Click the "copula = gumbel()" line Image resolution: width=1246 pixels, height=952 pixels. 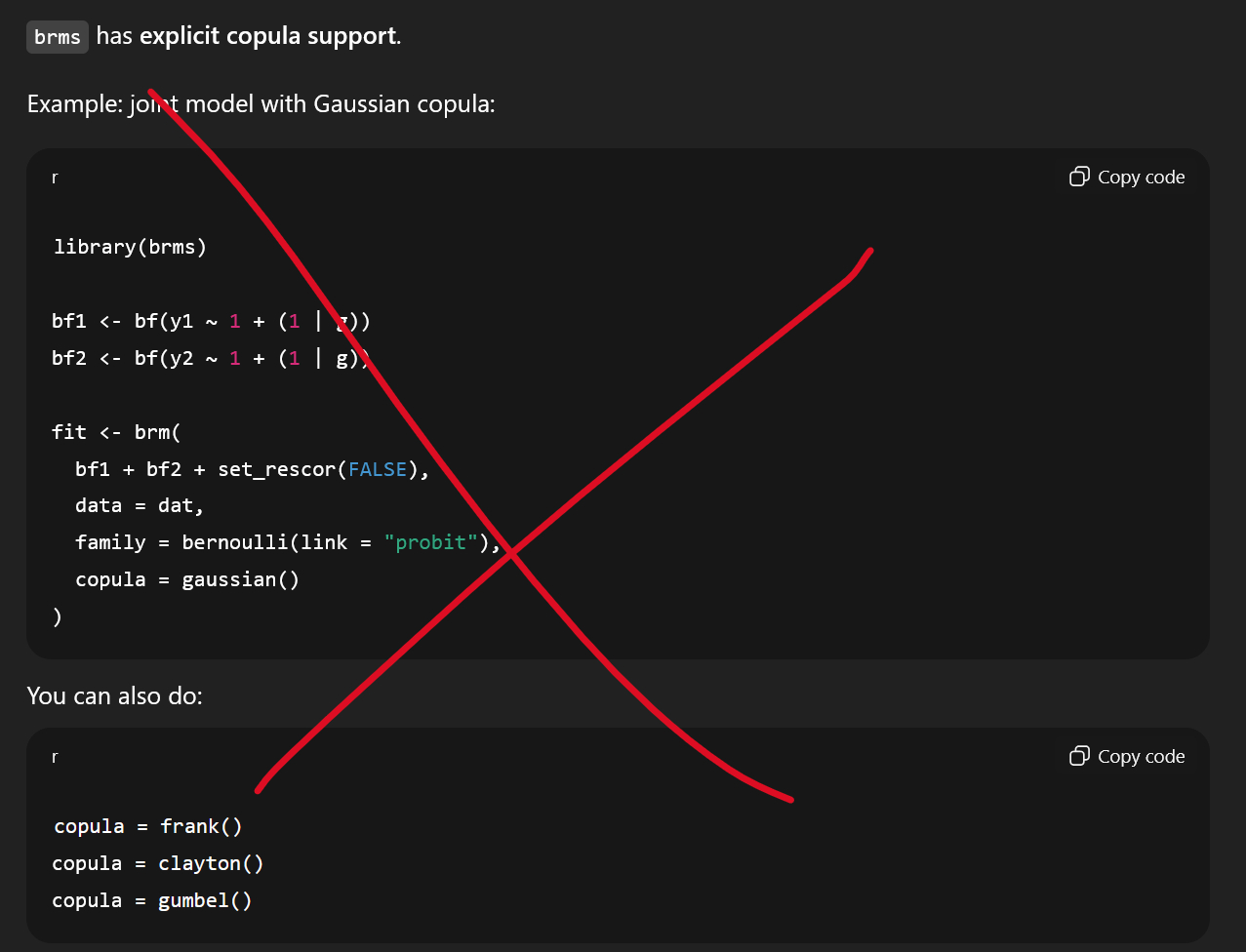point(153,900)
